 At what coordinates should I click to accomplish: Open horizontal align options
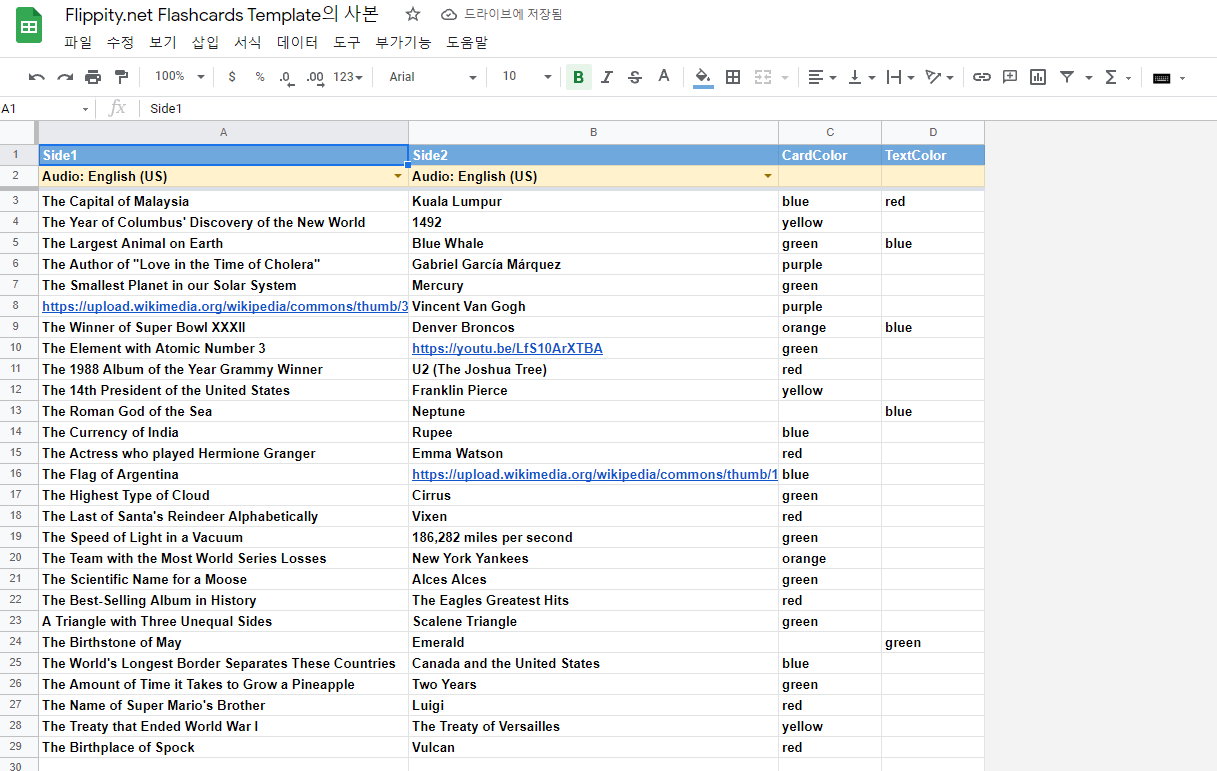click(x=820, y=77)
